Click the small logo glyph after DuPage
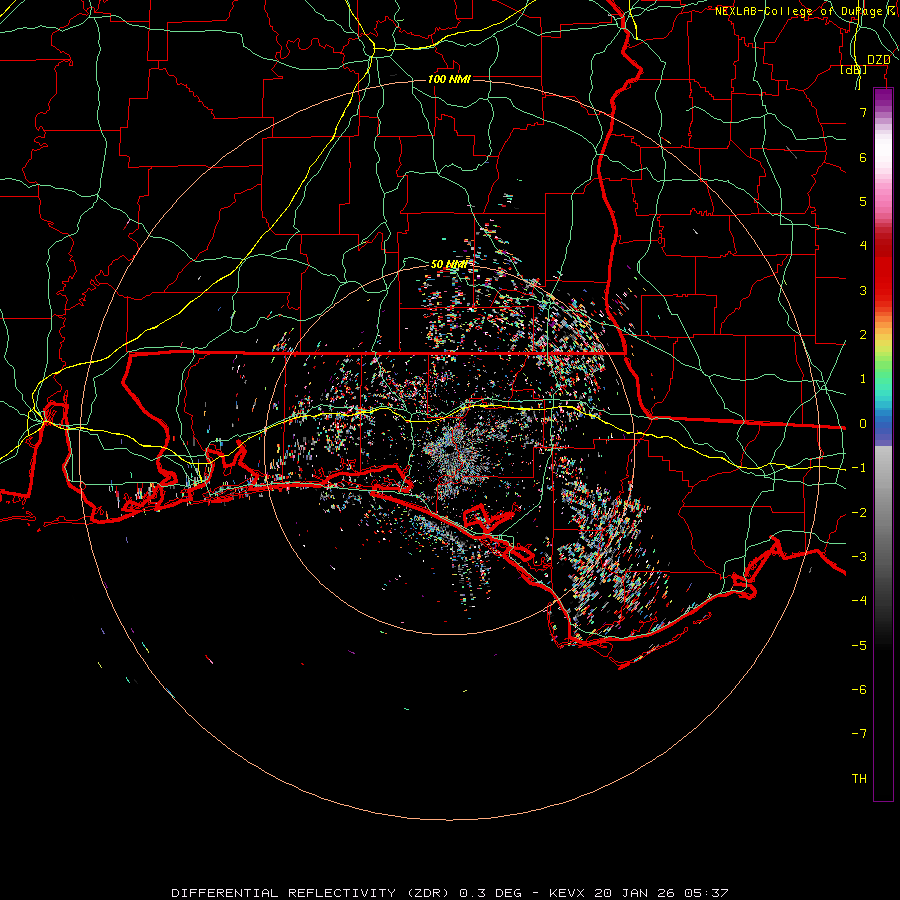Viewport: 900px width, 900px height. pos(891,10)
